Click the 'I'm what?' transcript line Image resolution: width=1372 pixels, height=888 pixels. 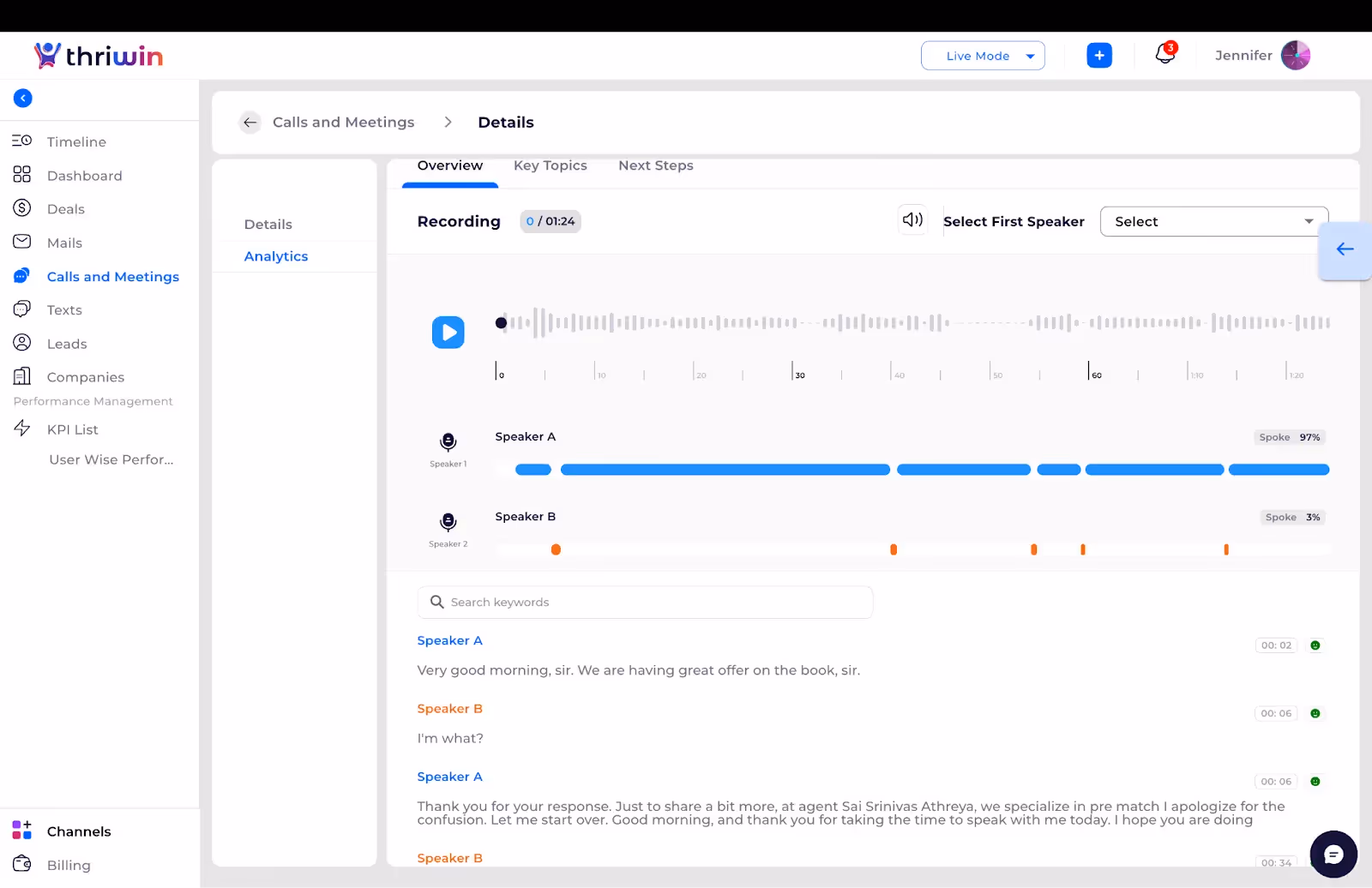450,738
